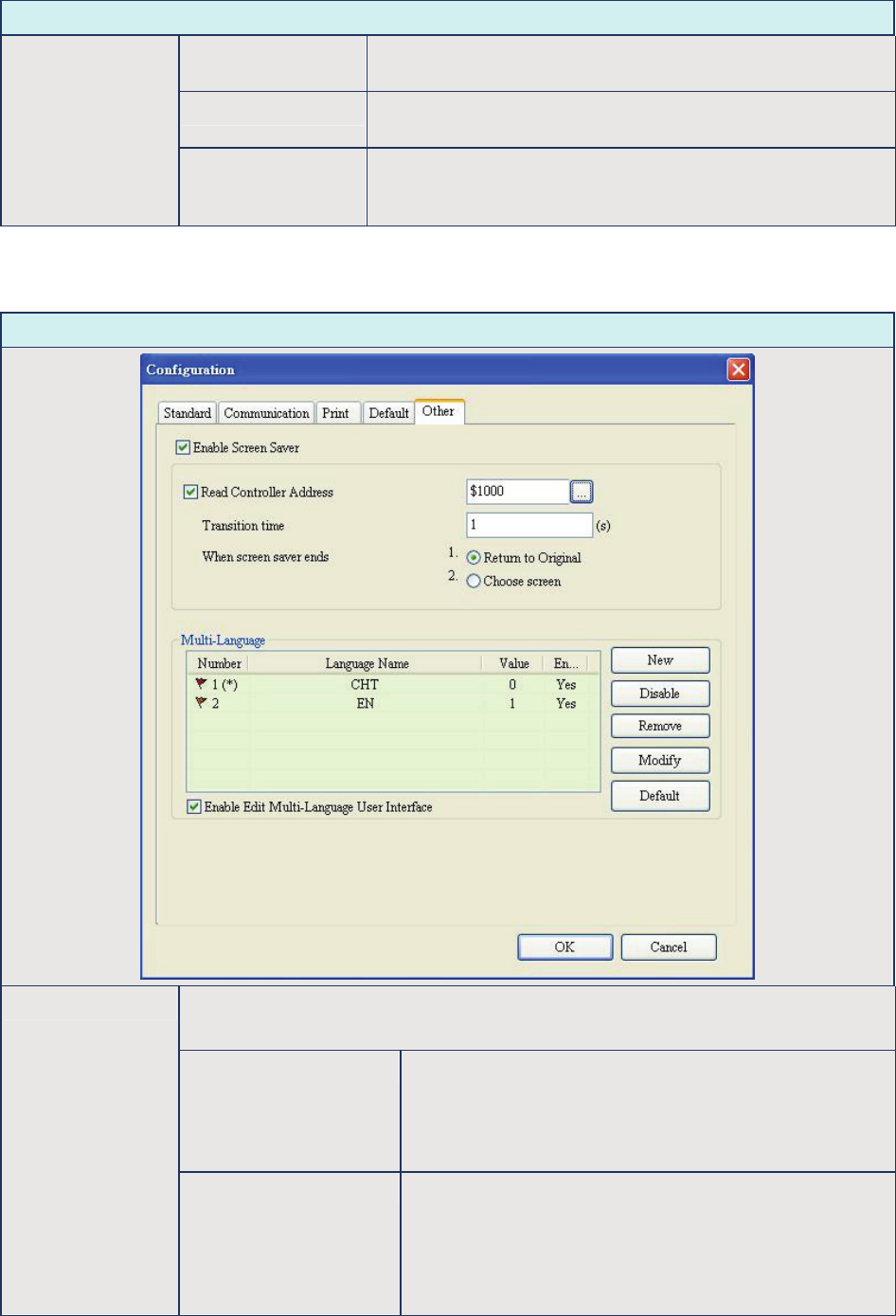896x1316 pixels.
Task: Select the Choose screen radio option
Action: click(x=475, y=582)
